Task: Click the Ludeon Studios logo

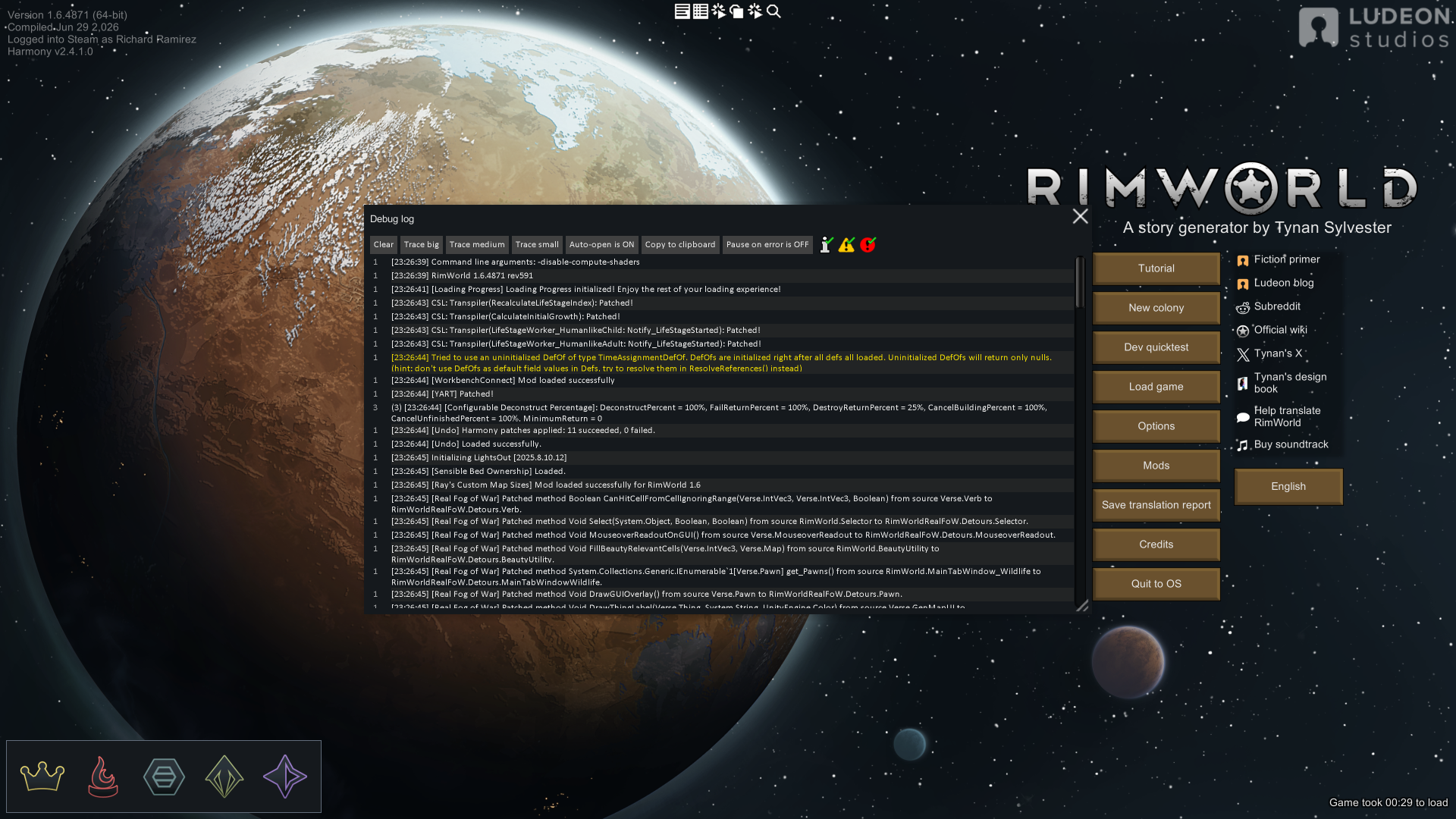Action: 1374,27
